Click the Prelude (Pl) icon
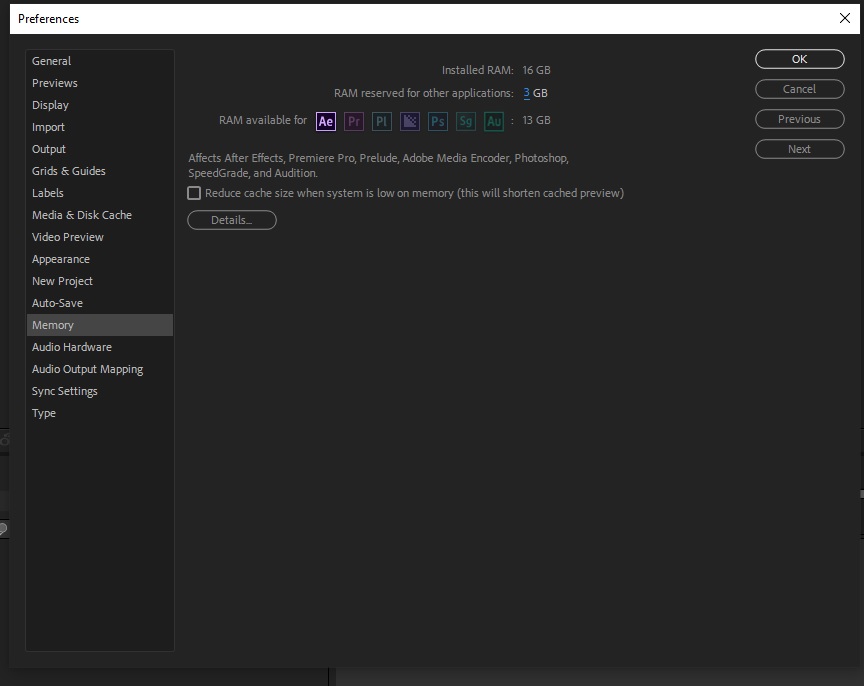864x686 pixels. pos(382,121)
